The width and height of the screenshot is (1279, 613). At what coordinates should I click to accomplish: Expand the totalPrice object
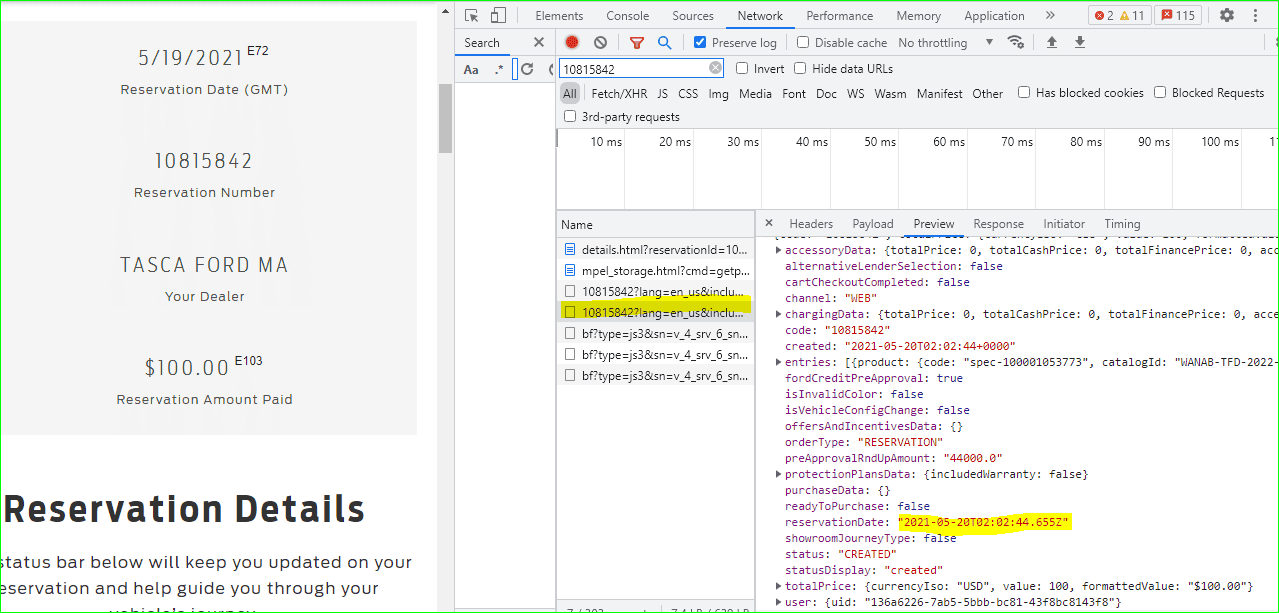[x=779, y=586]
